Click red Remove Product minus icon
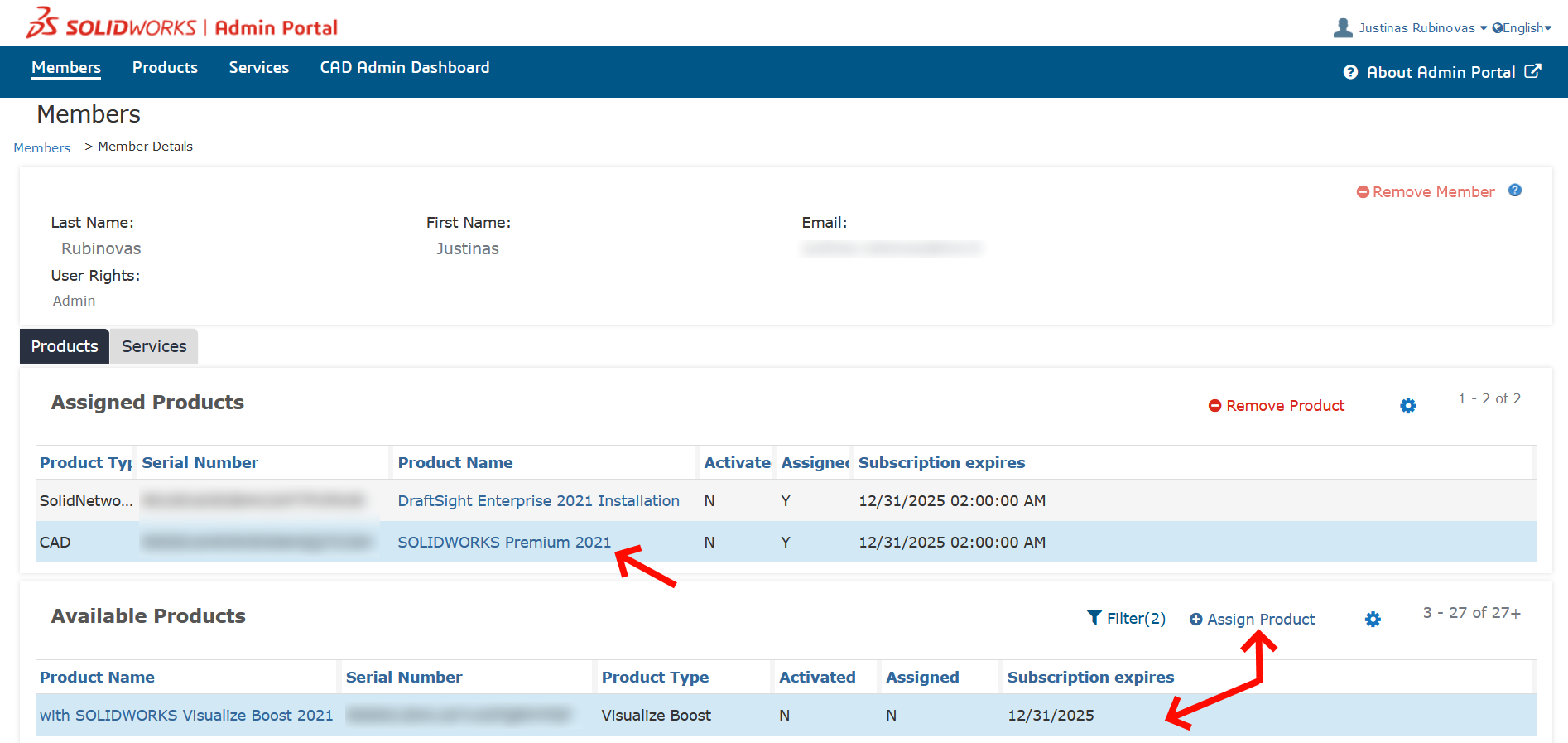1568x743 pixels. 1214,406
